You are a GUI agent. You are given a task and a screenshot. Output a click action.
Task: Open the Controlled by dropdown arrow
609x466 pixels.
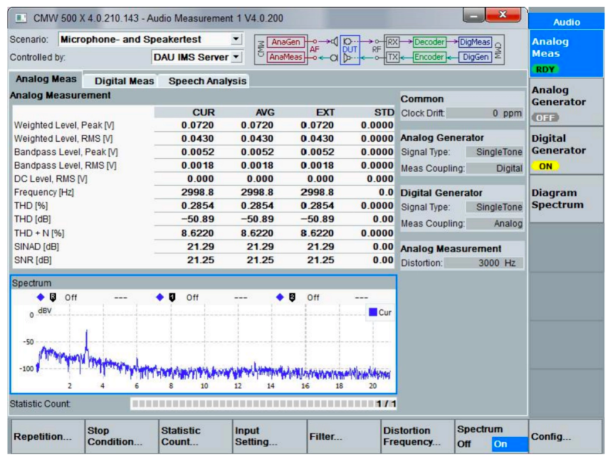pyautogui.click(x=235, y=57)
